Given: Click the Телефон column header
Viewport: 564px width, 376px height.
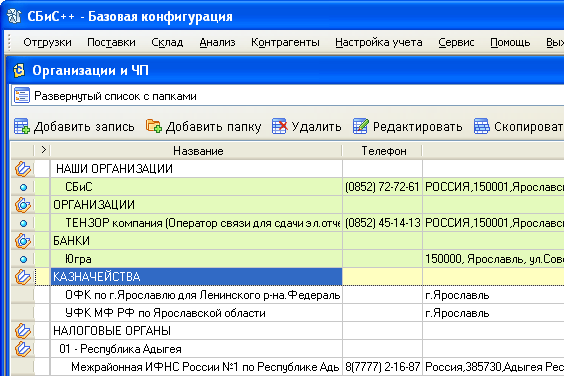Looking at the screenshot, I should click(x=383, y=151).
